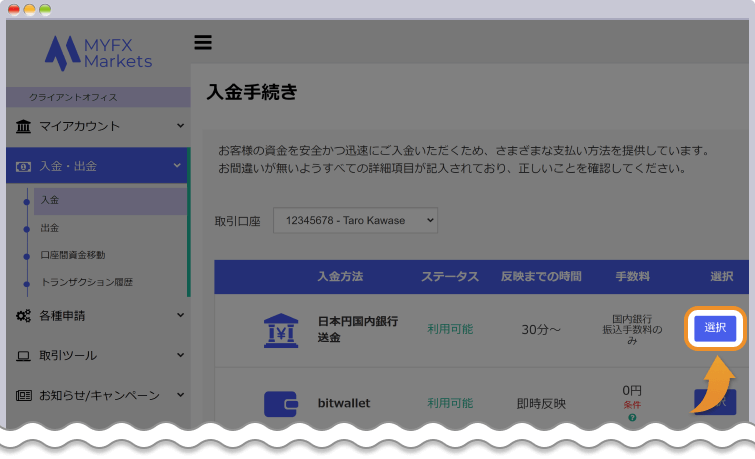Screen dimensions: 755x459
Task: Click the マイアカウント bank icon
Action: click(x=23, y=126)
